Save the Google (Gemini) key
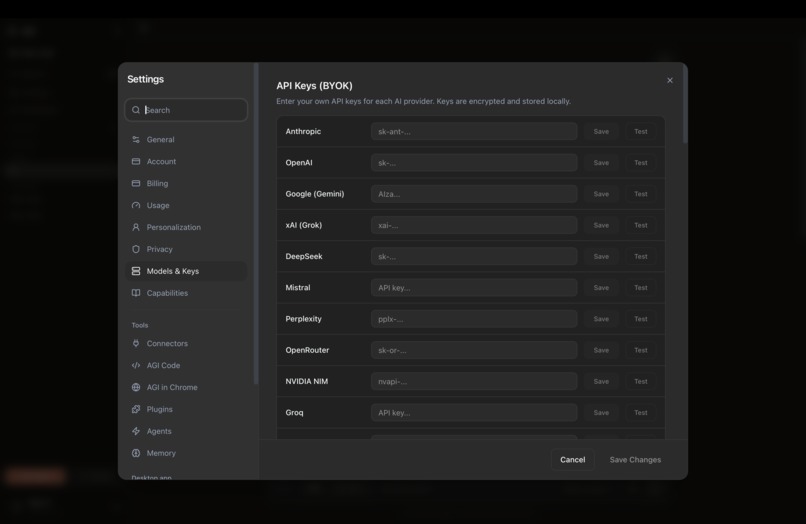The height and width of the screenshot is (524, 806). (601, 194)
